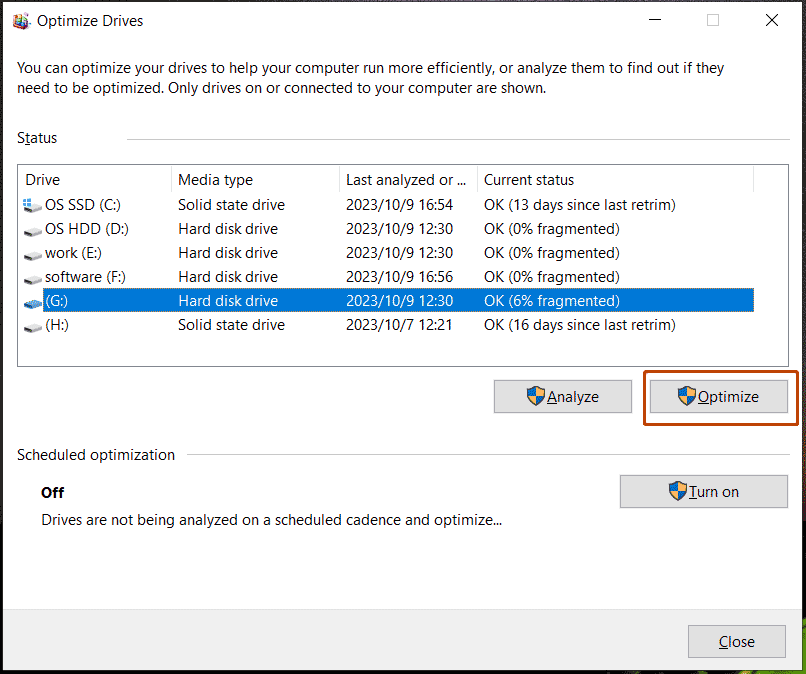Click 'Solid state drive' in the C: row
The image size is (806, 674).
pos(231,205)
